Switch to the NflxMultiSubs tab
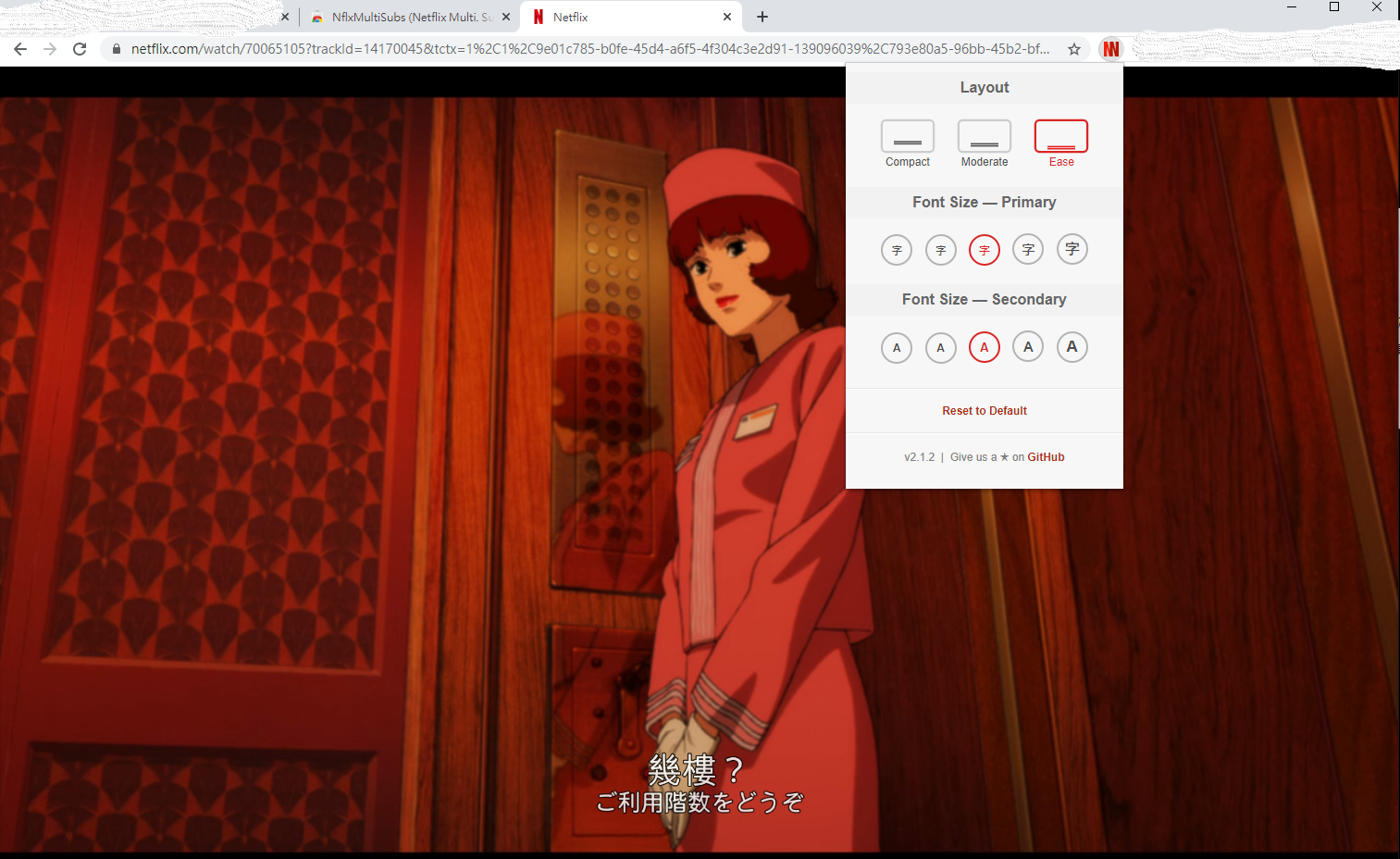Image resolution: width=1400 pixels, height=859 pixels. (x=411, y=17)
